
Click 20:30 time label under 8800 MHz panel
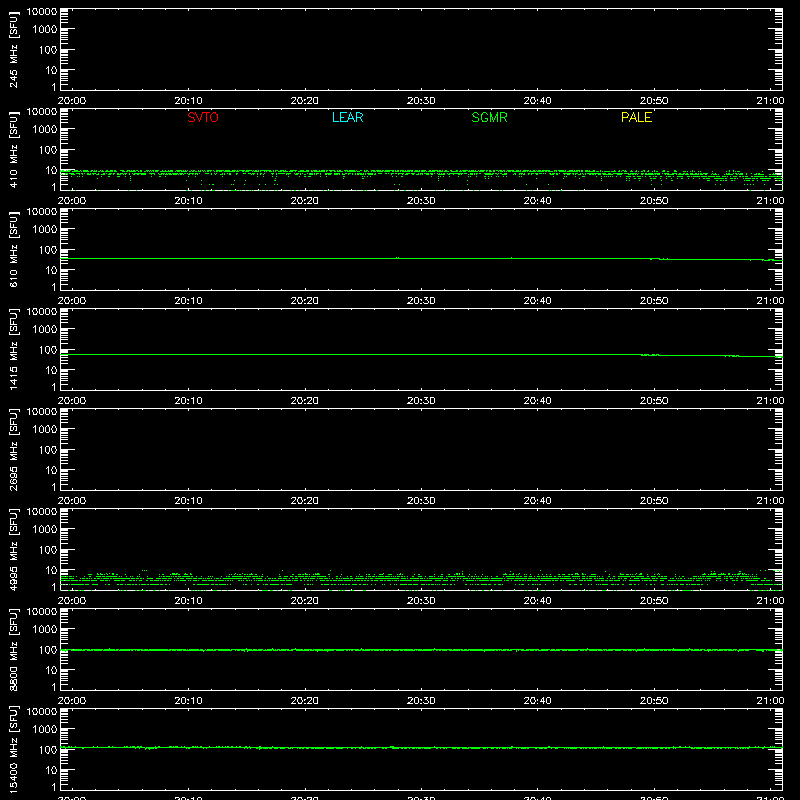click(421, 701)
